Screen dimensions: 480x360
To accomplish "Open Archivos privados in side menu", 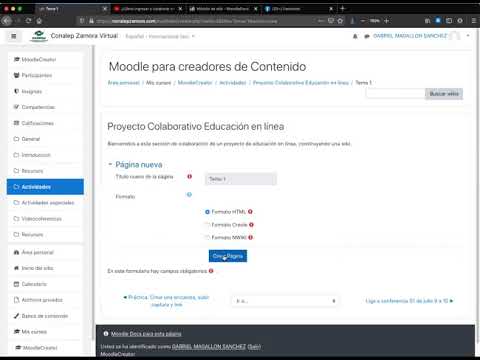I will (x=45, y=300).
